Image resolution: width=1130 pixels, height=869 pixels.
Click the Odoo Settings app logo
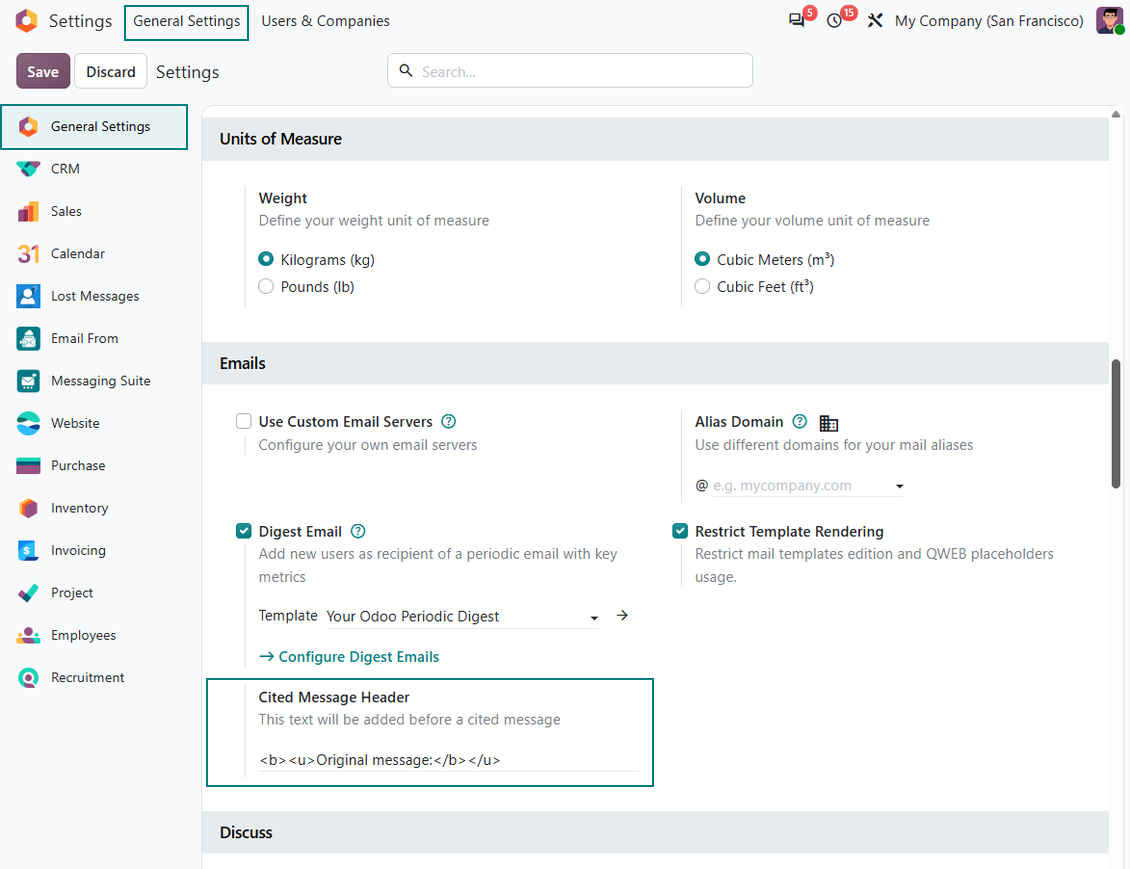click(27, 21)
